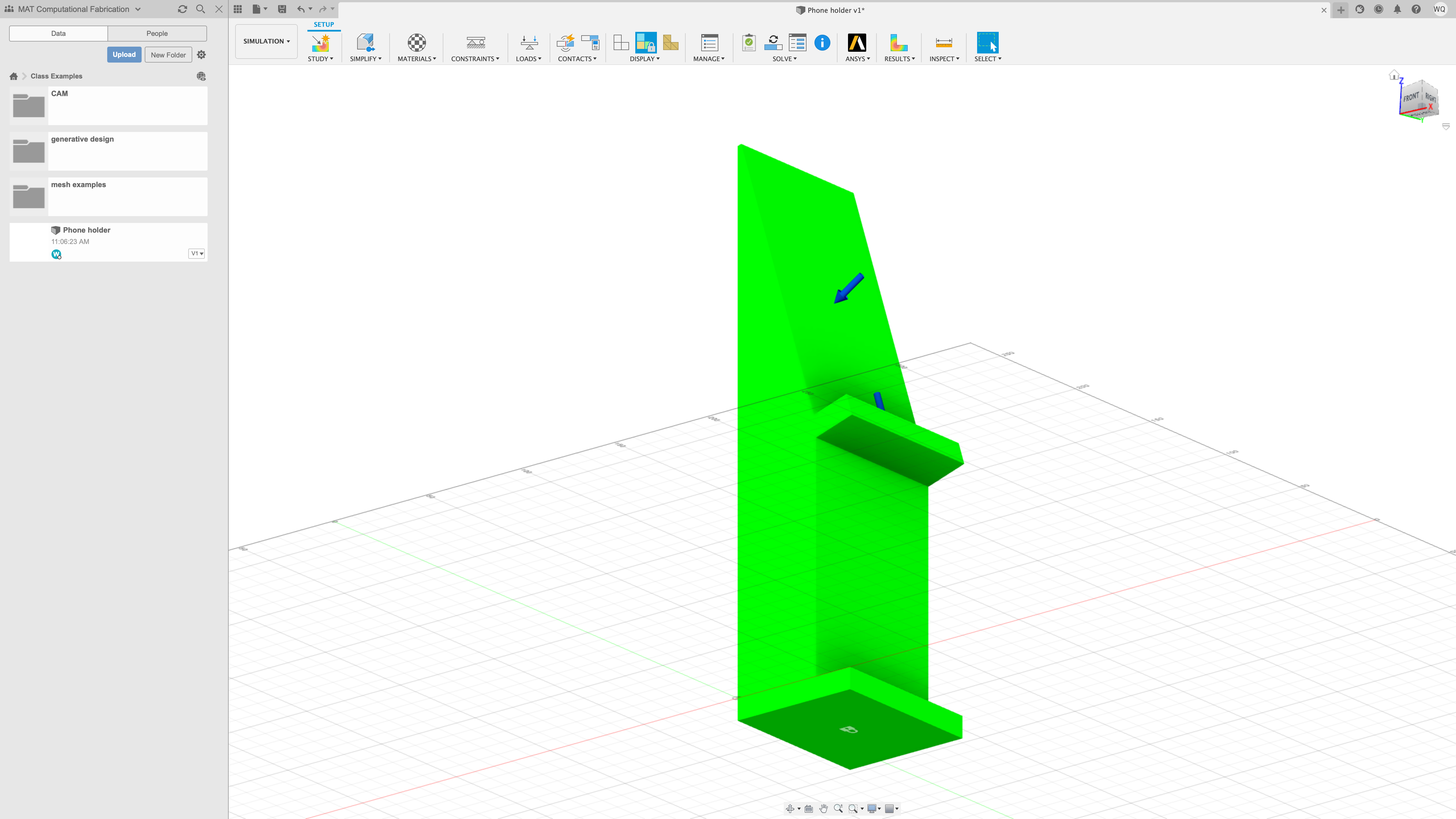Click the Automatic Contacts lightning icon
This screenshot has width=1456, height=819.
(x=565, y=43)
